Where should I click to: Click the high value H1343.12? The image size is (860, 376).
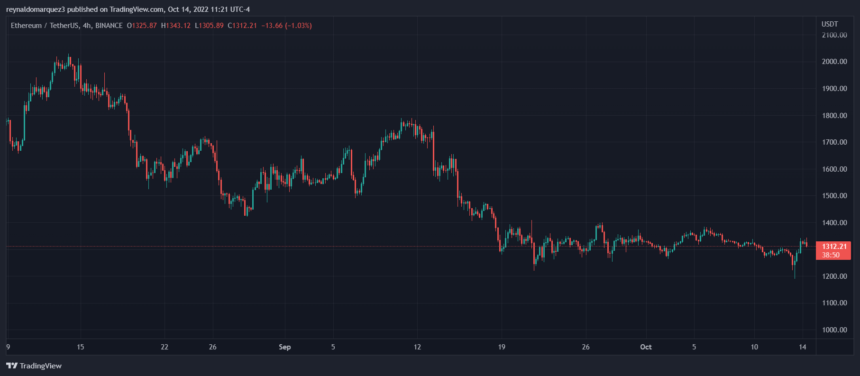(176, 25)
